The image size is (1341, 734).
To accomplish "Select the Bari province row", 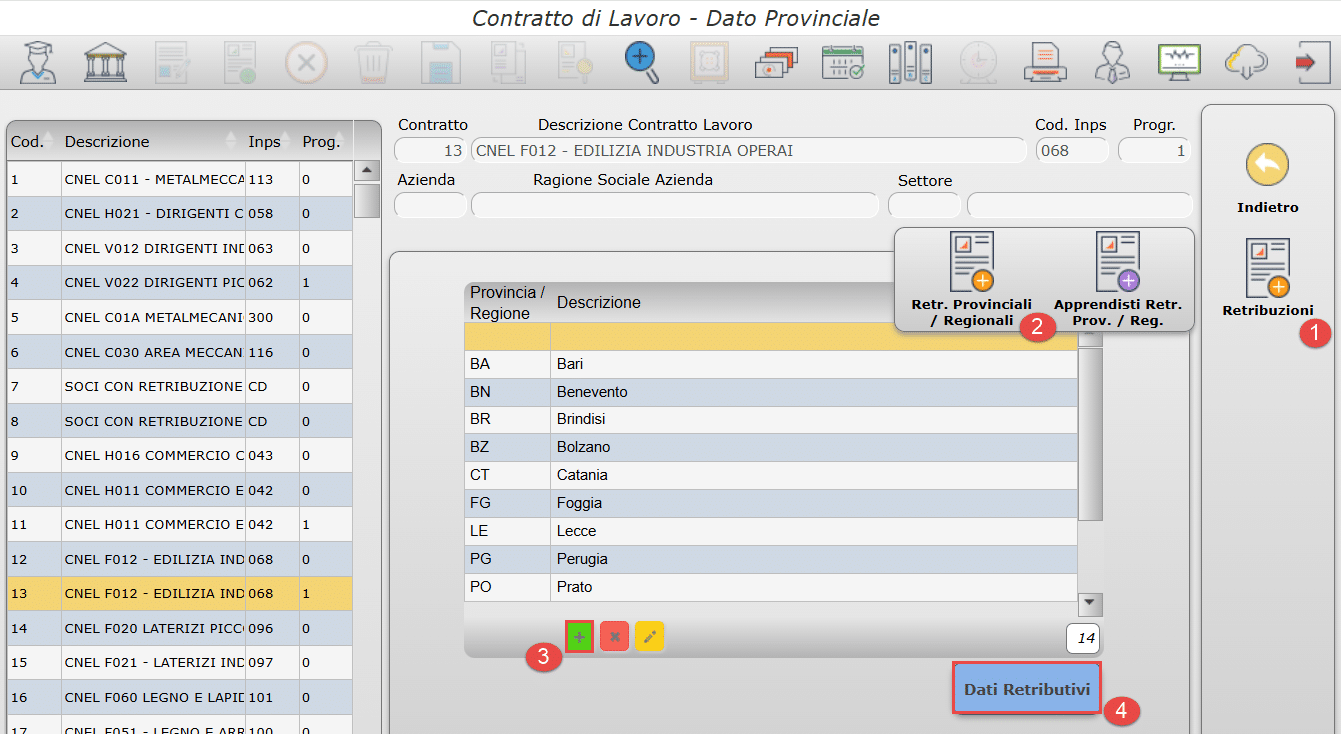I will (x=771, y=364).
